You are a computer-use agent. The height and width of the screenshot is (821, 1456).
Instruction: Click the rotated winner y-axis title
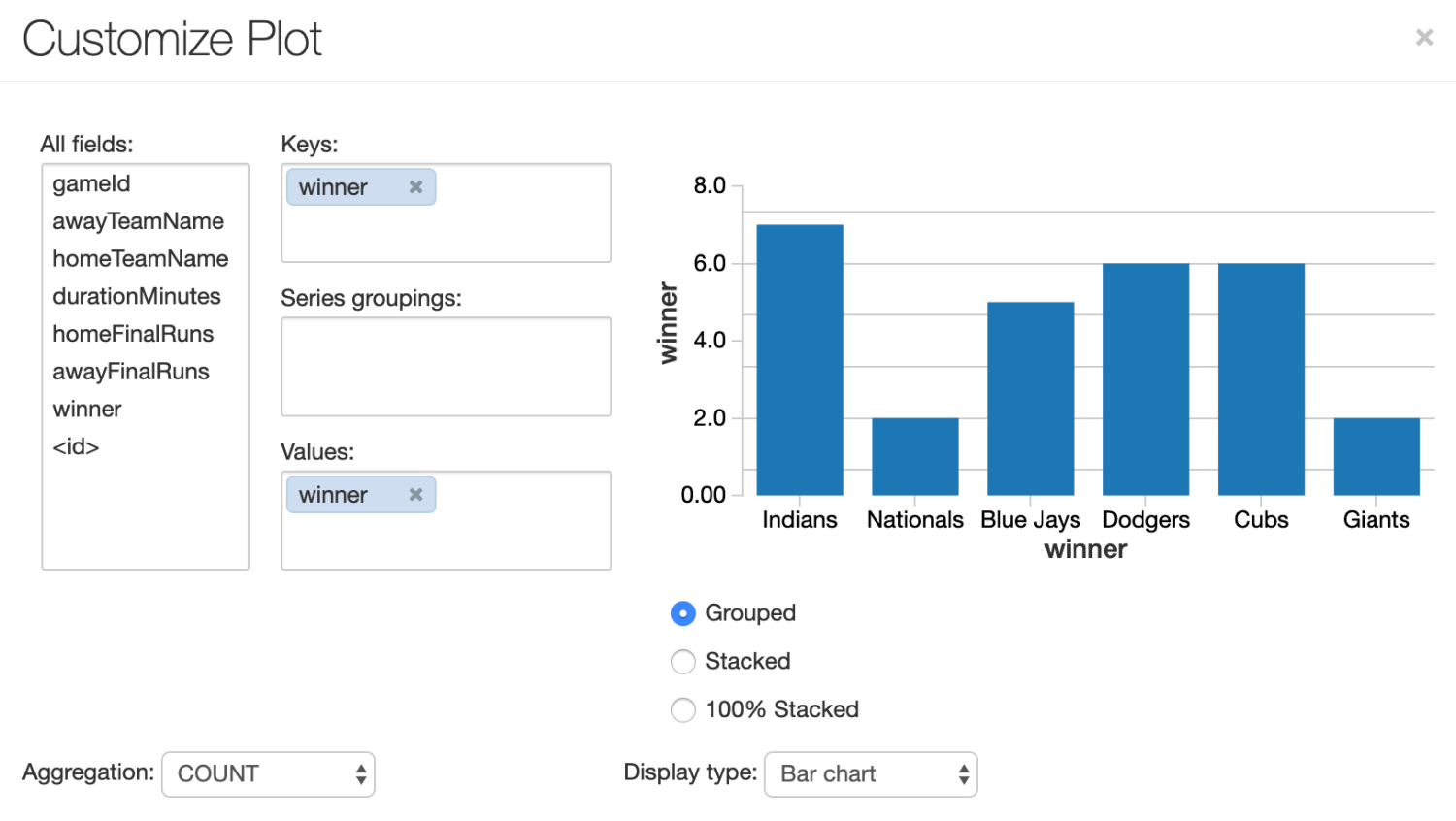click(x=669, y=323)
